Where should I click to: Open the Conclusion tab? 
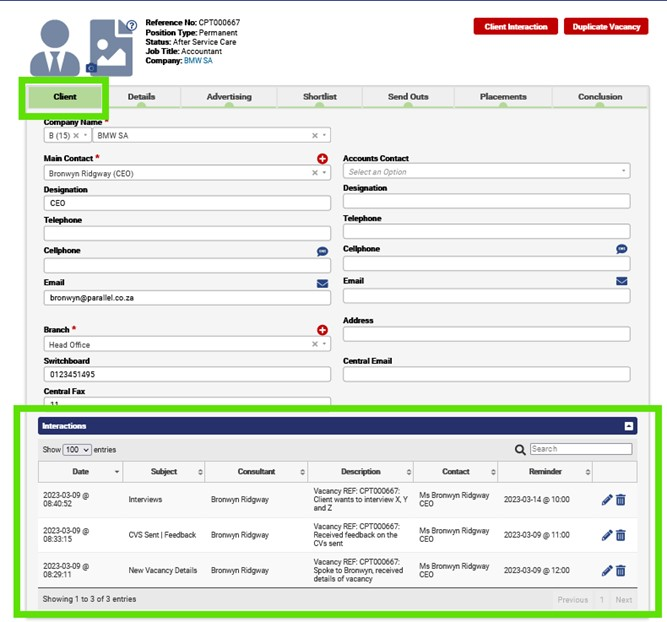pos(600,97)
